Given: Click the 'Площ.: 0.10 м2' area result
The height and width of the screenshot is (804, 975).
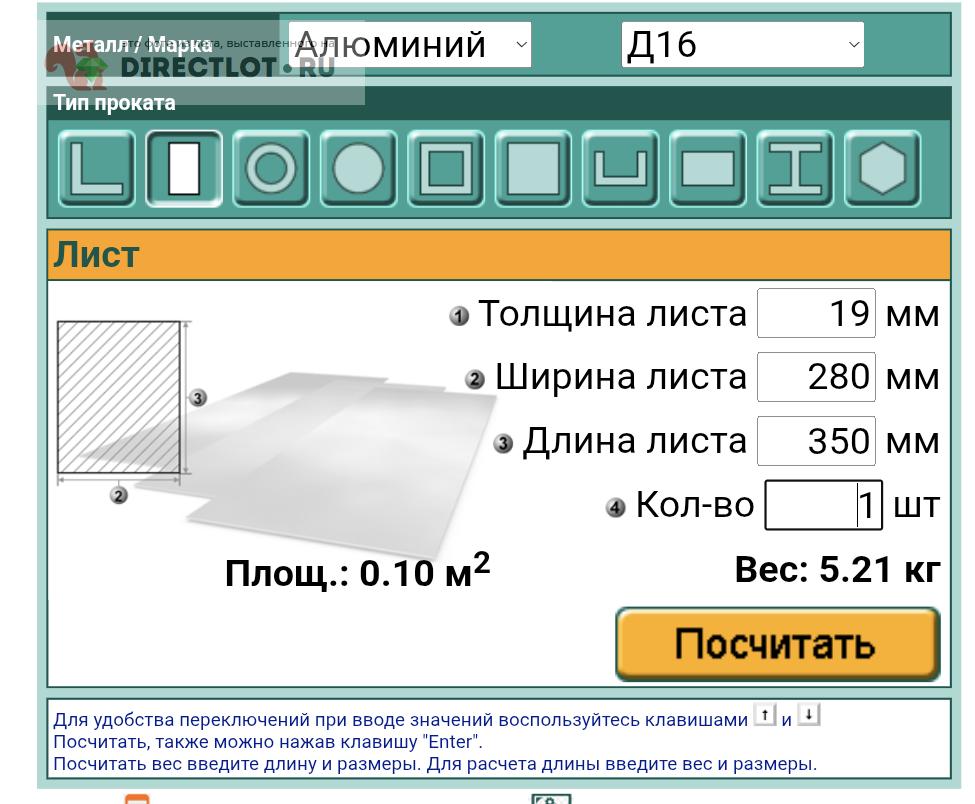Looking at the screenshot, I should point(358,571).
